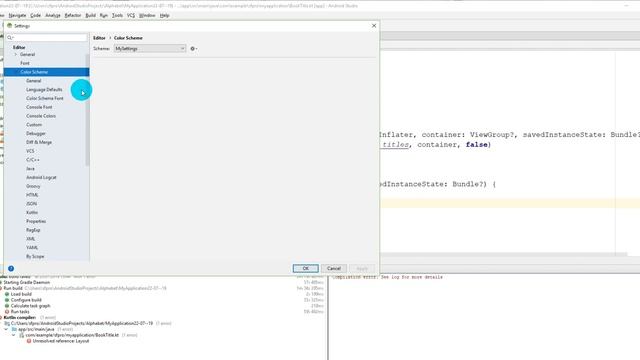Select HTML color scheme entry
This screenshot has height=360, width=640.
click(x=32, y=195)
